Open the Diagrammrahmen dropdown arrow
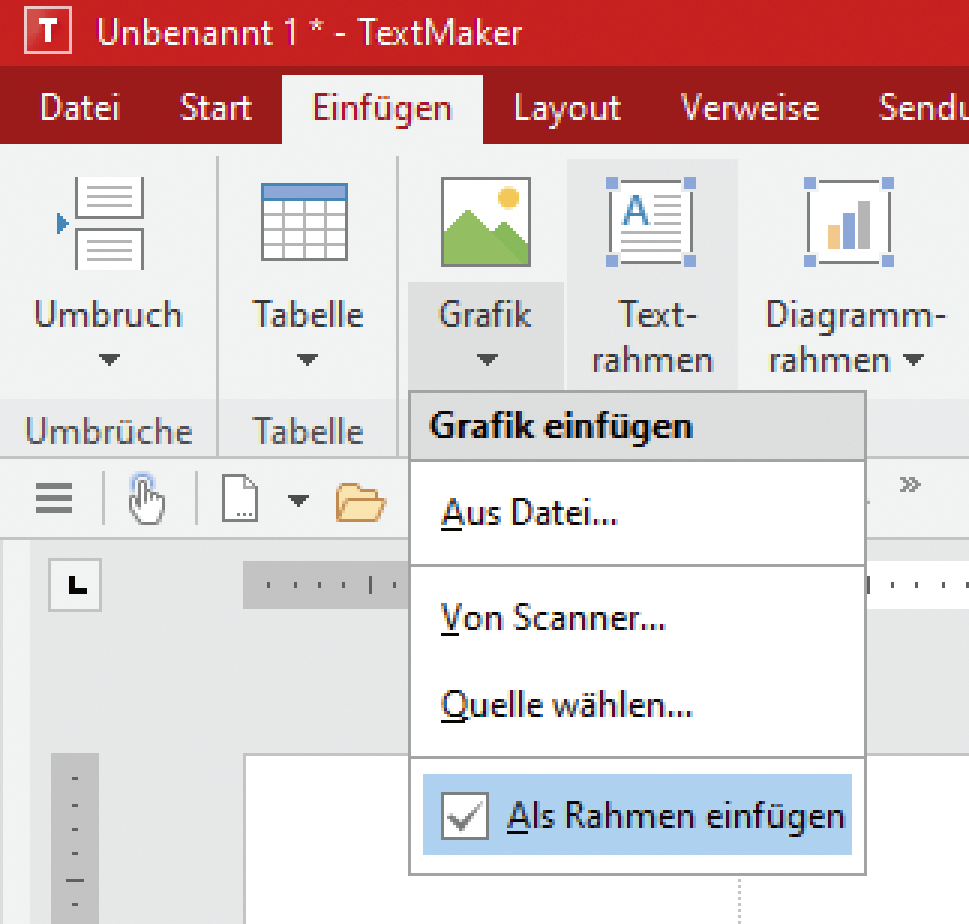The height and width of the screenshot is (924, 969). 913,360
